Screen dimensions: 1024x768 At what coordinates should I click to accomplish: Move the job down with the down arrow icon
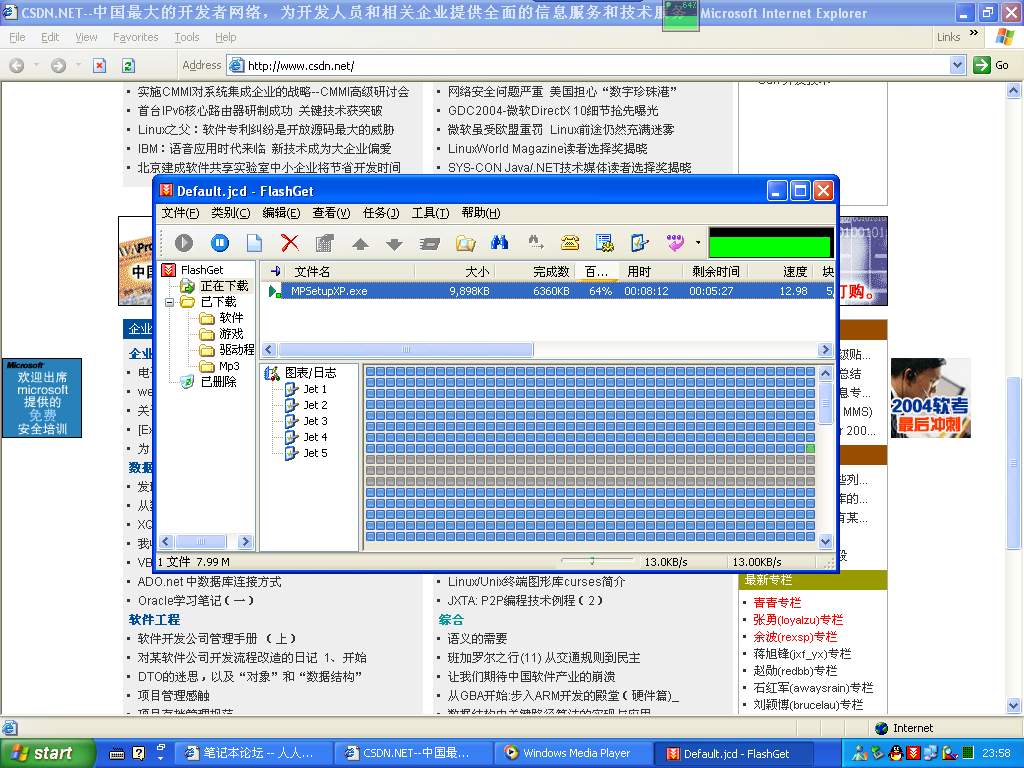394,244
